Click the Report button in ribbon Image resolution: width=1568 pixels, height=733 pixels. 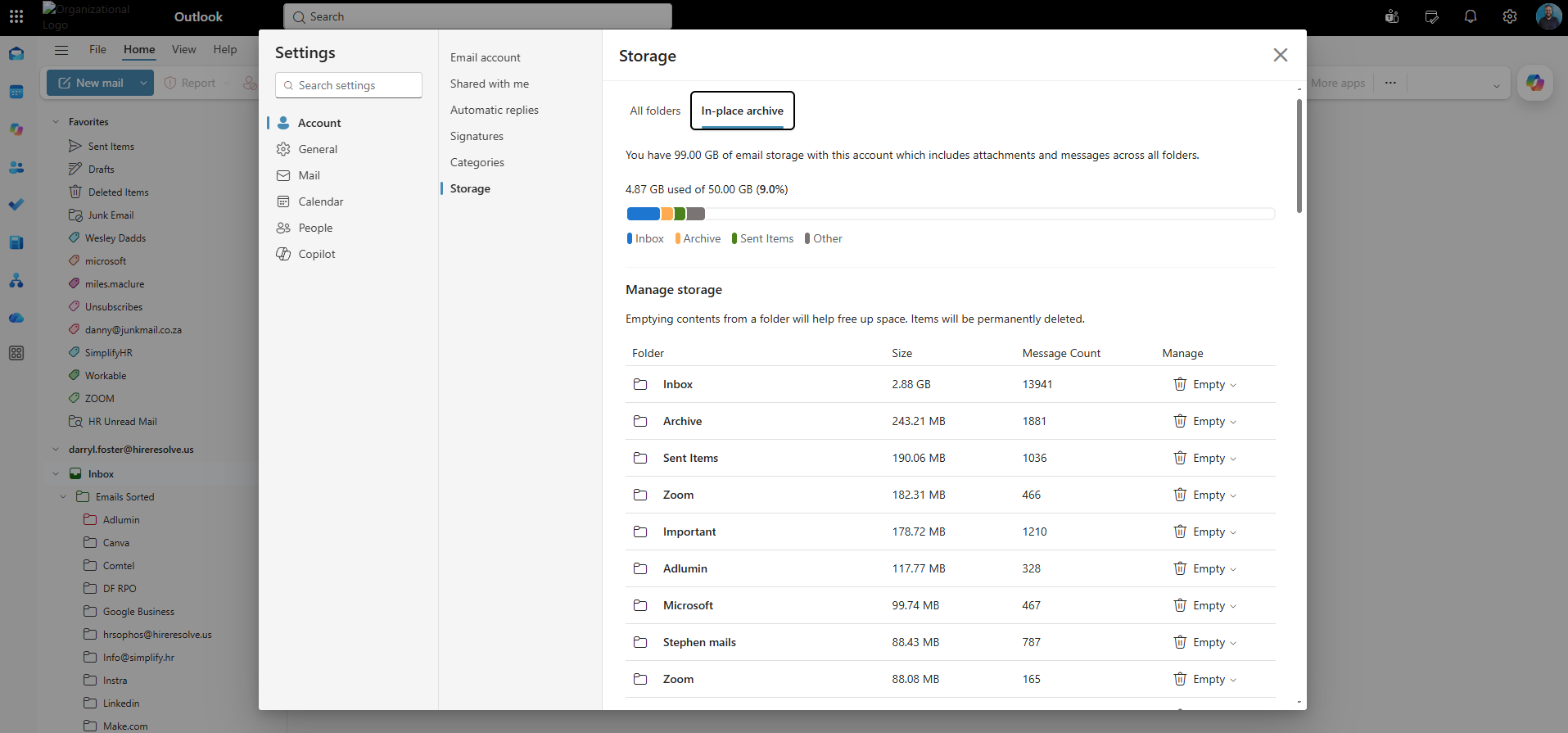coord(190,83)
